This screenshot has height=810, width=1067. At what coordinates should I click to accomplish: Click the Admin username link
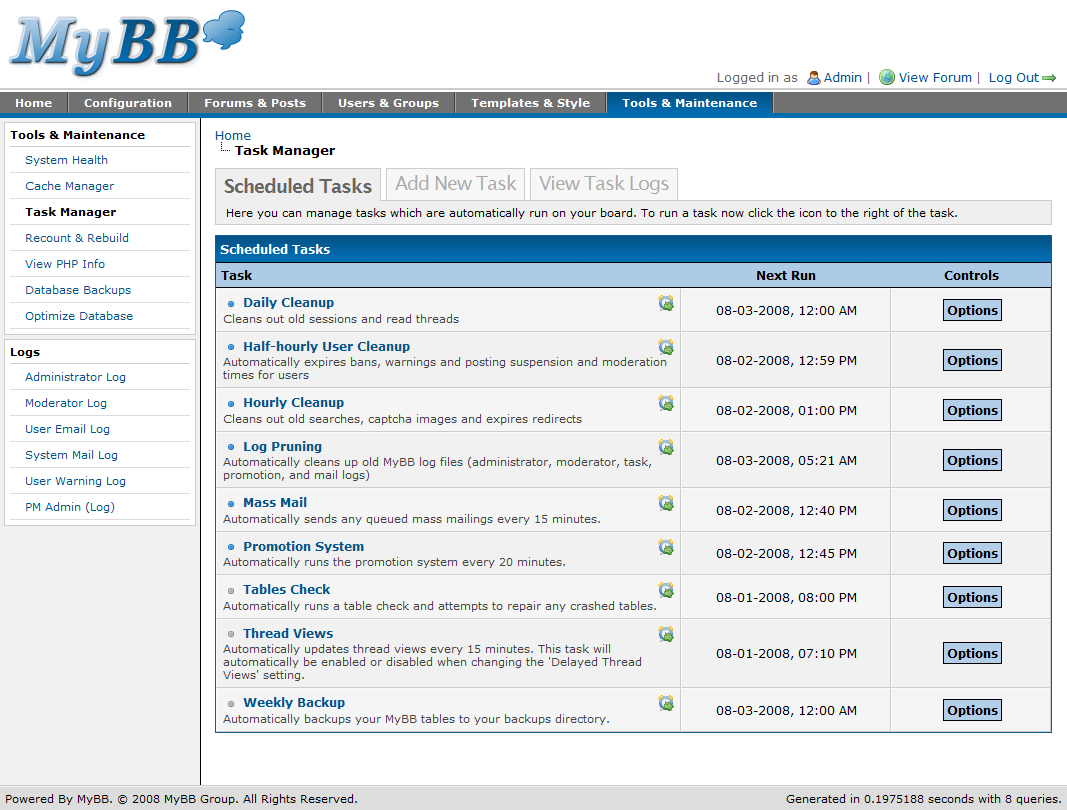click(842, 78)
